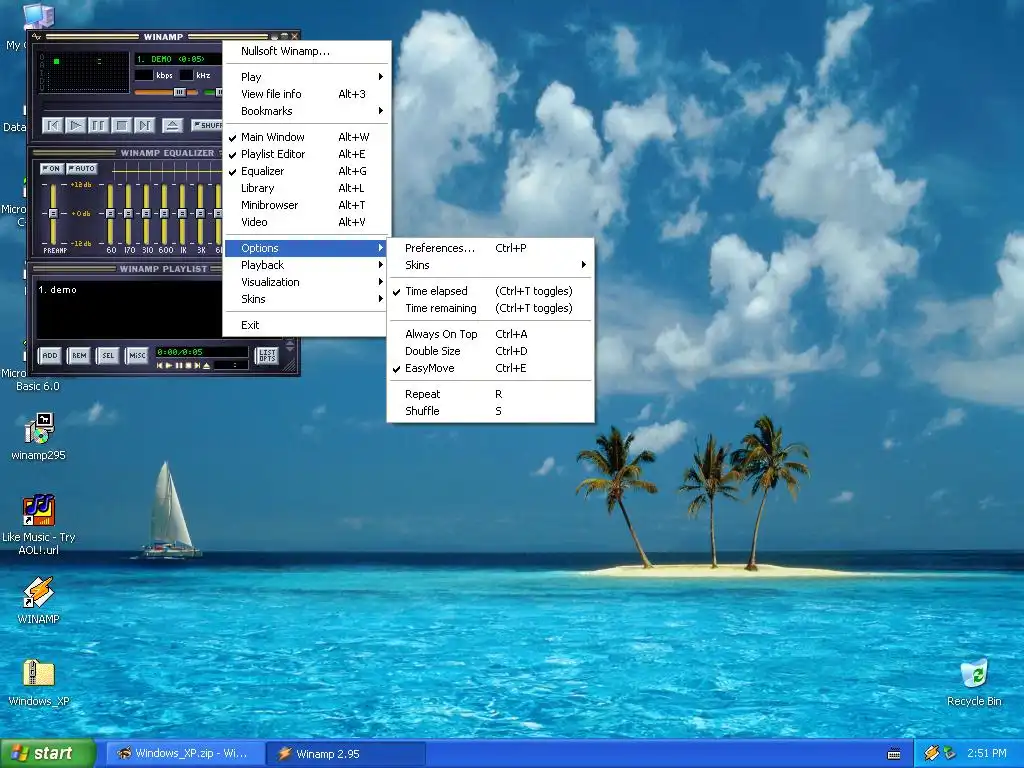Enable the Minibrowser menu entry
This screenshot has width=1024, height=768.
click(x=306, y=205)
